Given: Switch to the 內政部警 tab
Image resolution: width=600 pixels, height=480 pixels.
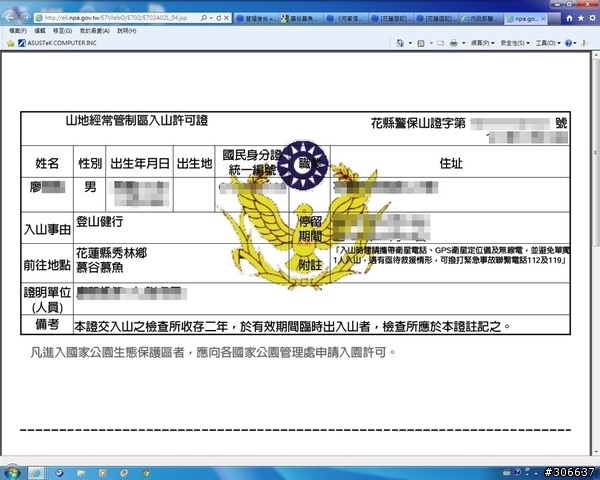Looking at the screenshot, I should (481, 18).
